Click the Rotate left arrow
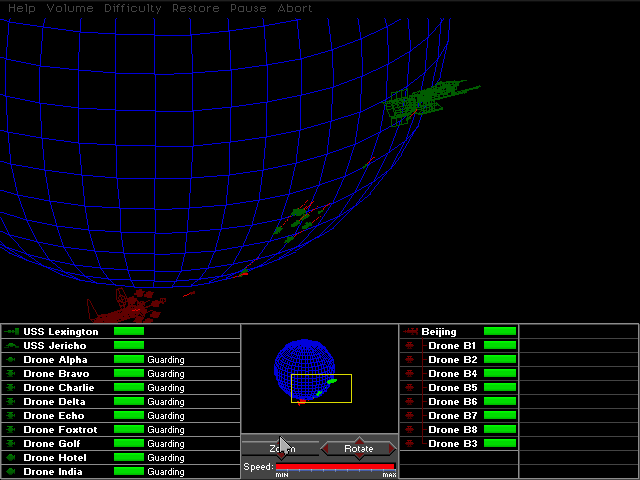640x480 pixels. (x=325, y=448)
